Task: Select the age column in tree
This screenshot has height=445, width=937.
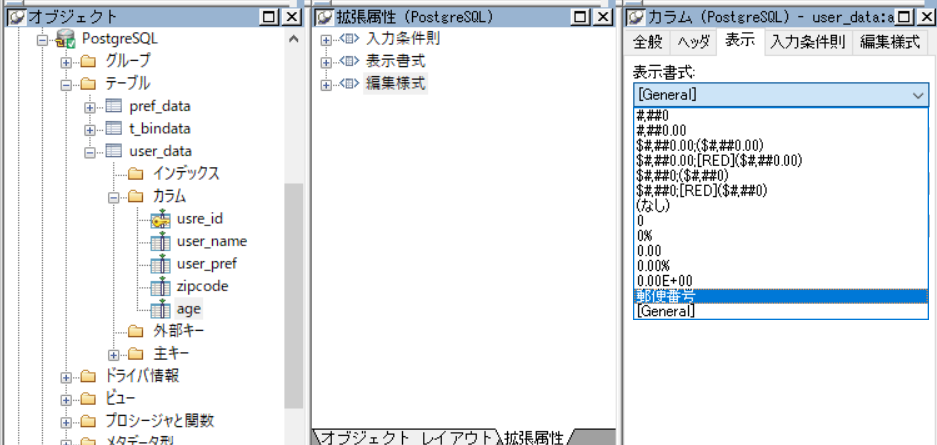Action: pyautogui.click(x=189, y=309)
